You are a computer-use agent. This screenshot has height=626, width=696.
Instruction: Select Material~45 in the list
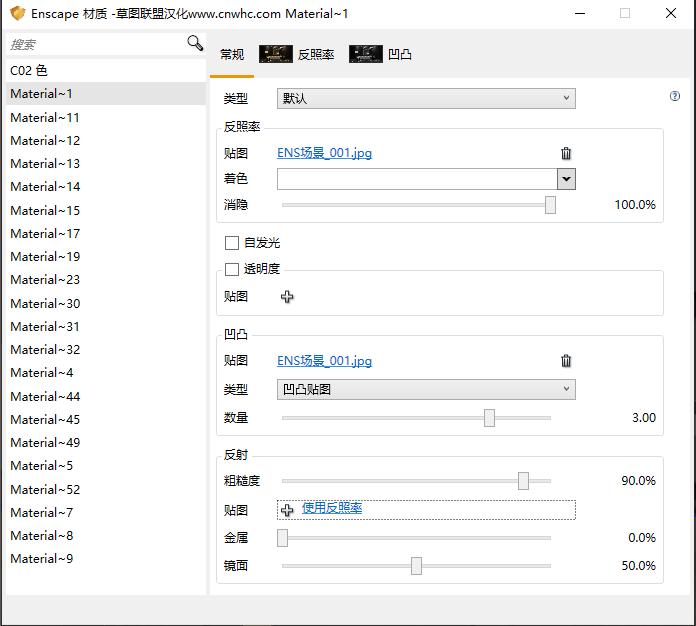[x=106, y=420]
